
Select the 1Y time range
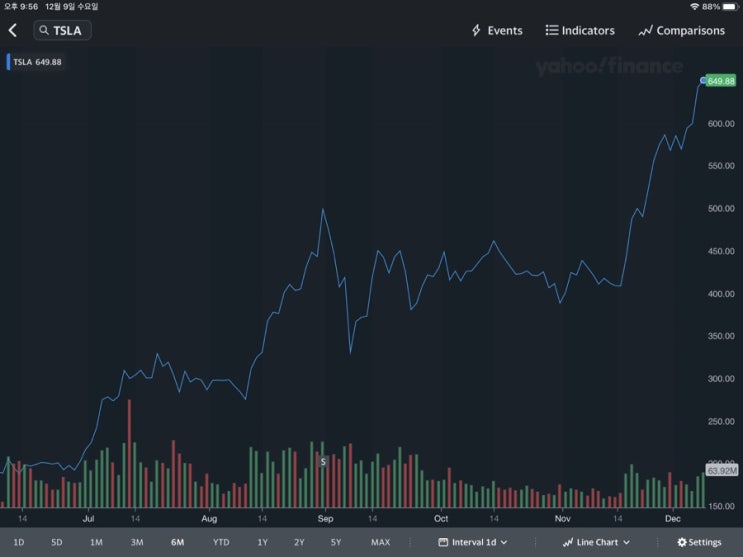coord(263,542)
